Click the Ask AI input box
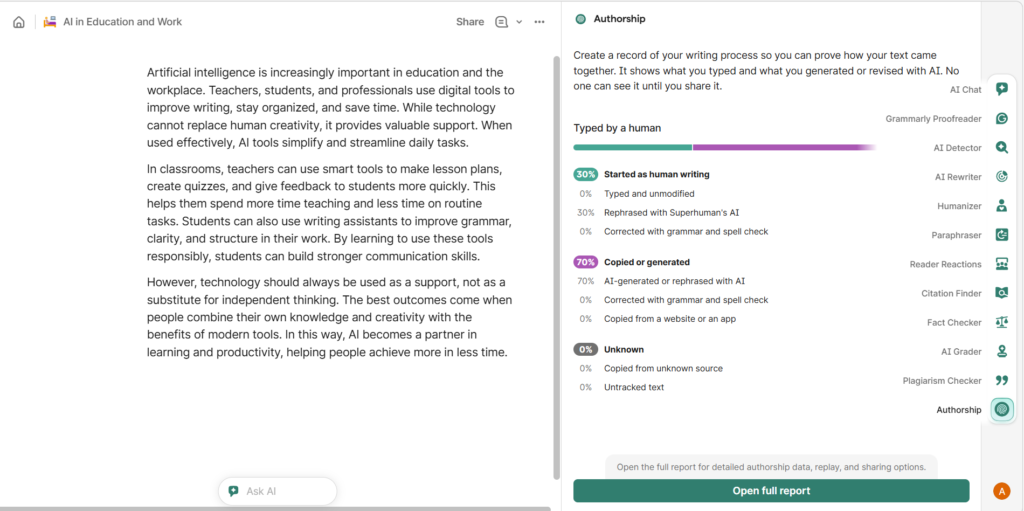The image size is (1024, 511). [278, 491]
